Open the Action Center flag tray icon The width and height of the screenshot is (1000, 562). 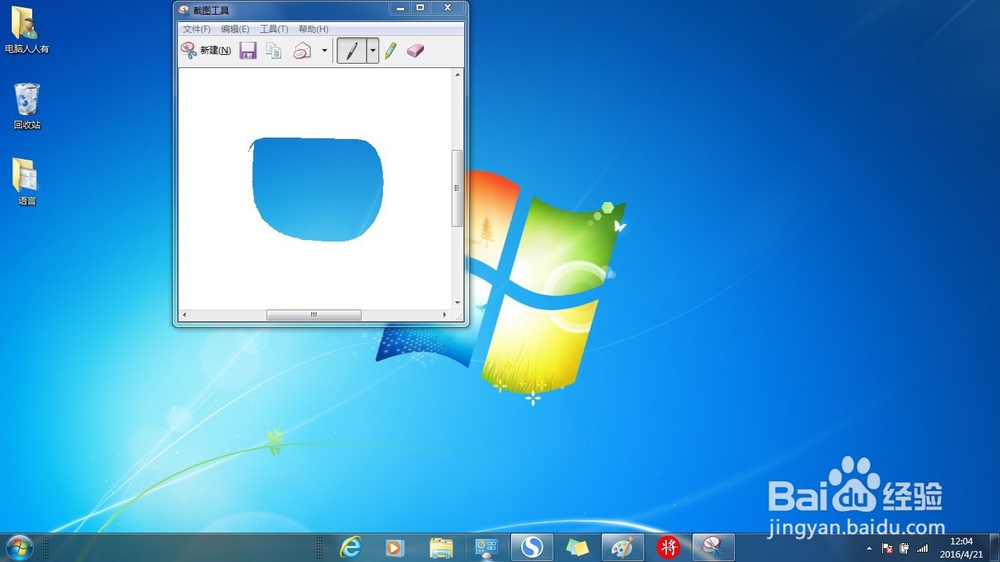click(886, 548)
